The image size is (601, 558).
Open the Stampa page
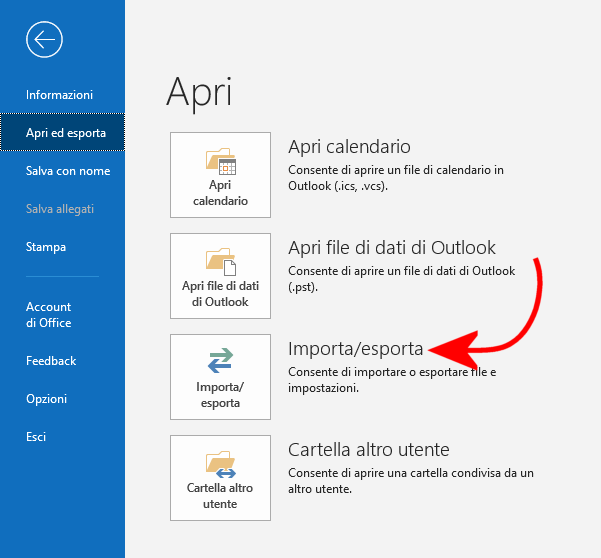(46, 246)
